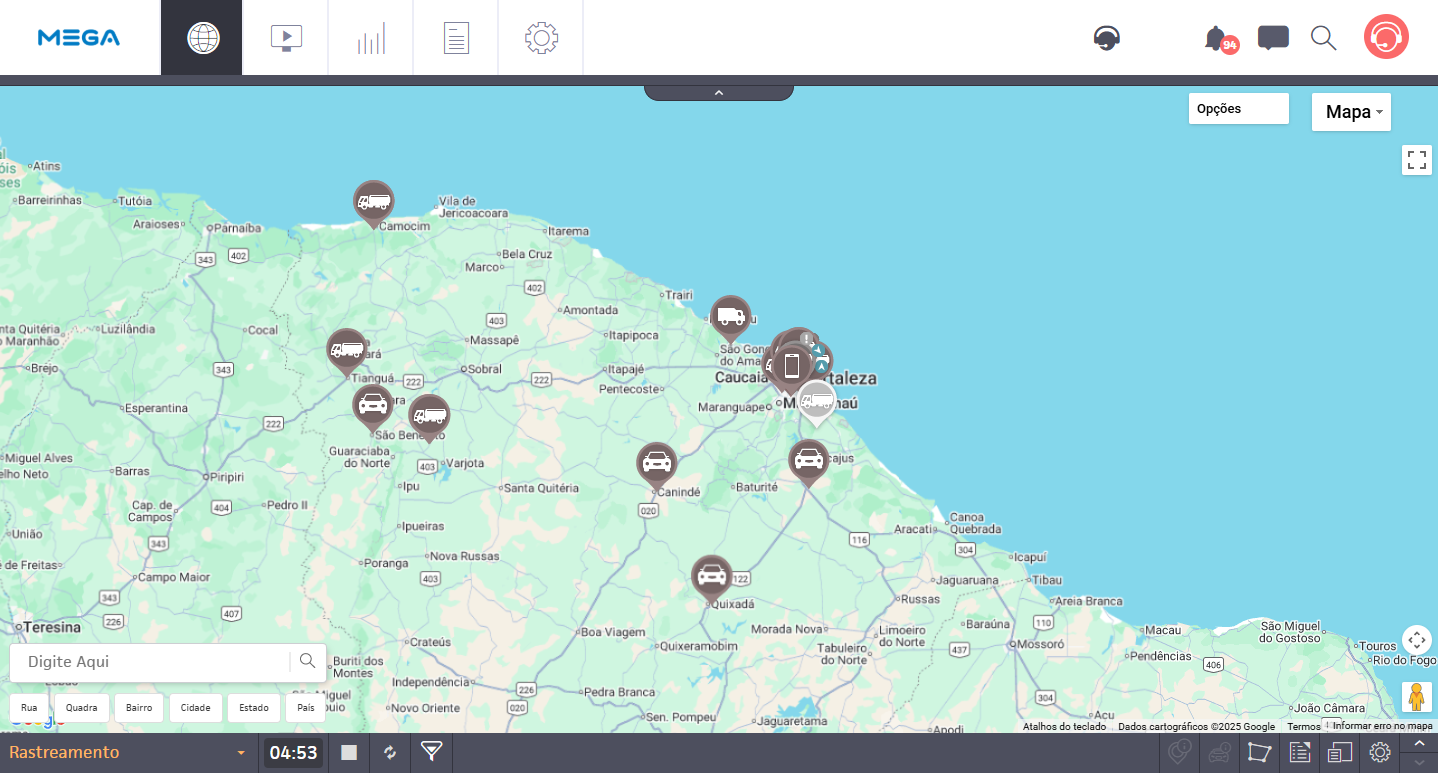Open the bar chart reports icon

(x=371, y=38)
